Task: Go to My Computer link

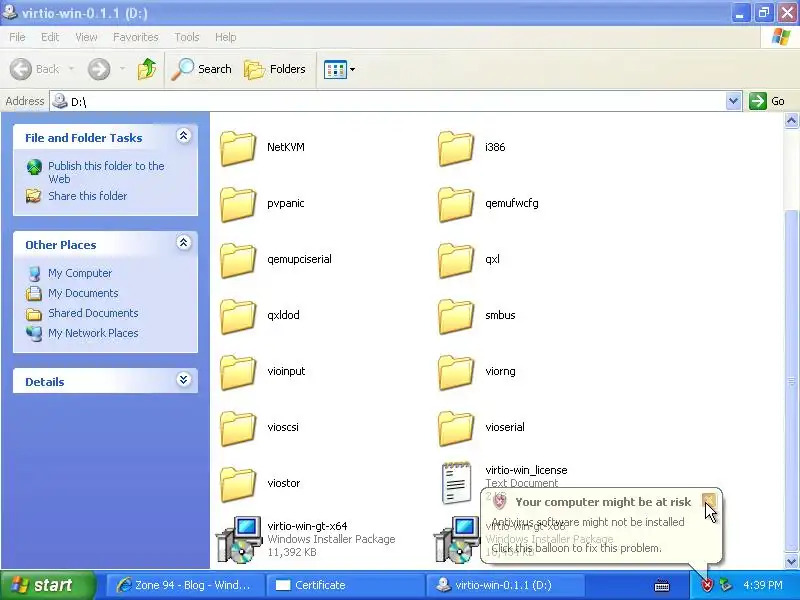Action: pos(80,273)
